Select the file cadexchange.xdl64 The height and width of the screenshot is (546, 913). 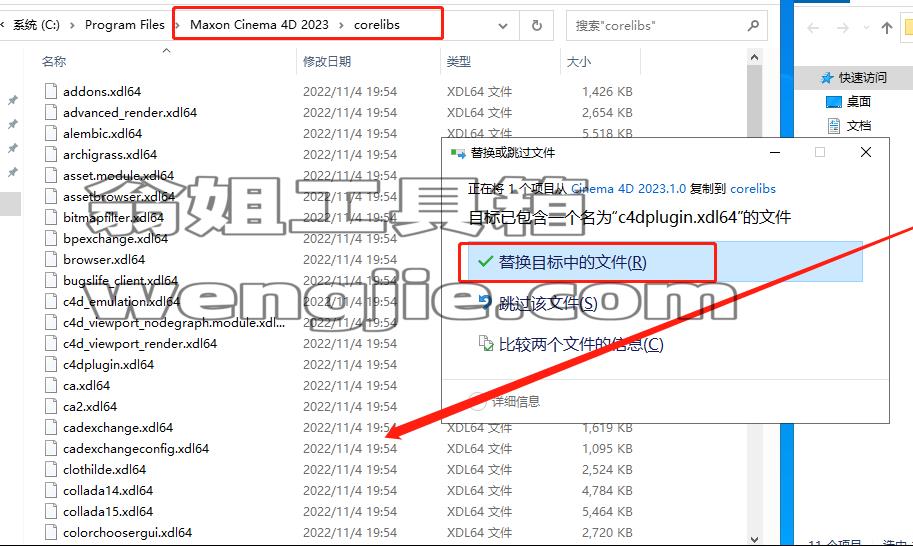(118, 427)
